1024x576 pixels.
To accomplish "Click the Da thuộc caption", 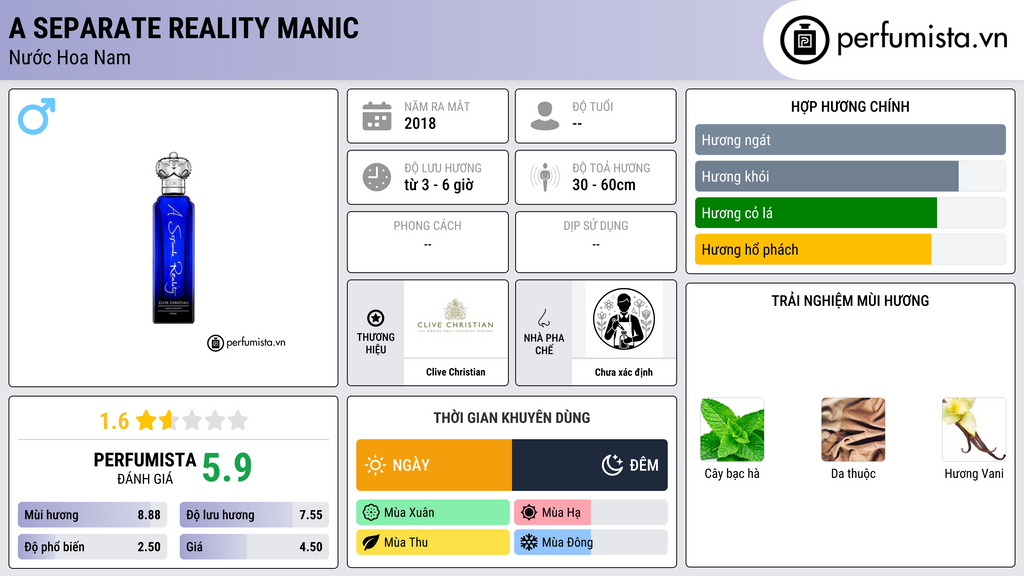I will point(853,473).
